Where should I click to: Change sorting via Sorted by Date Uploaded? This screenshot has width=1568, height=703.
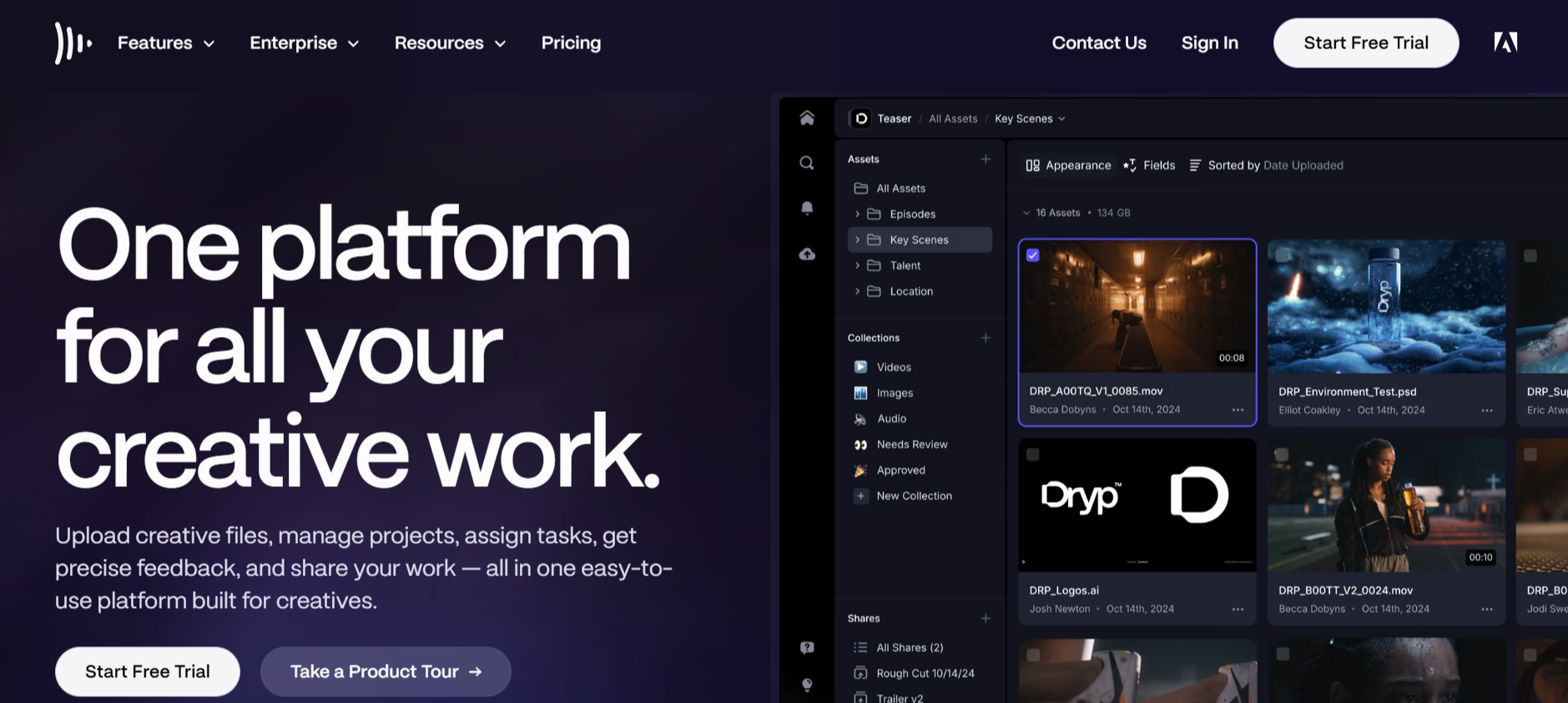[x=1266, y=165]
